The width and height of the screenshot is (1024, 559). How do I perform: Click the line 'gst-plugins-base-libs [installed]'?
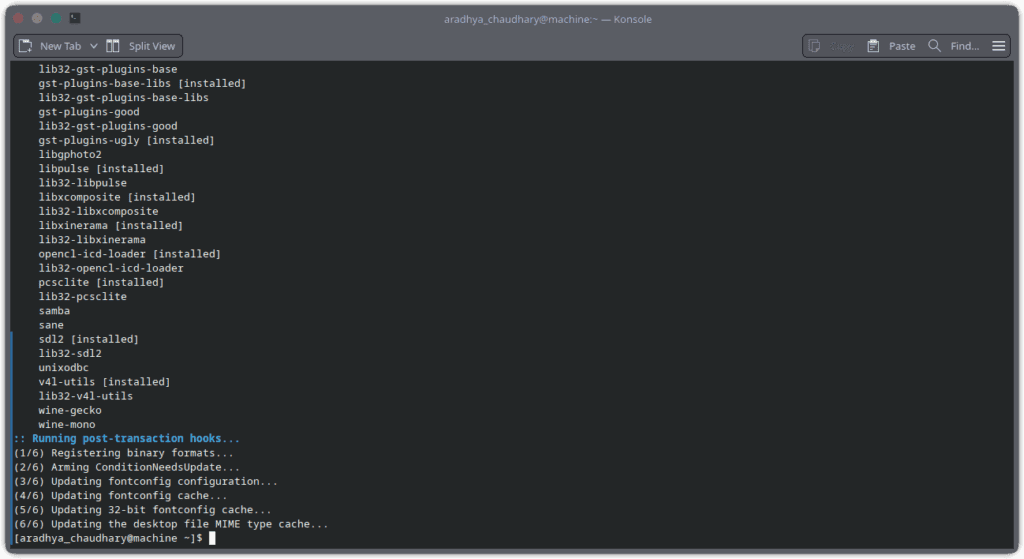click(142, 84)
